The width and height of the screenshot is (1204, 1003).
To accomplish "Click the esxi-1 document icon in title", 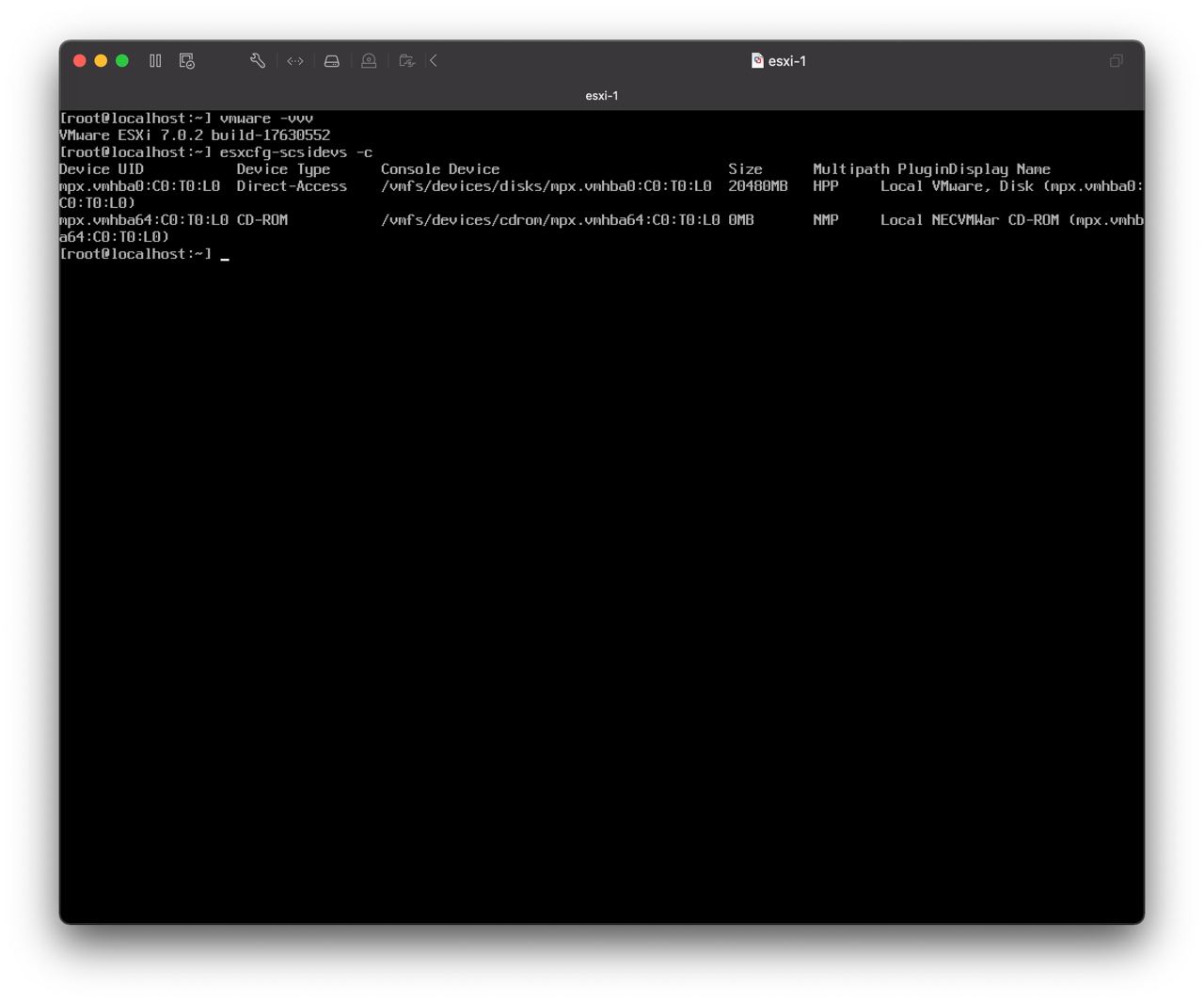I will coord(757,61).
